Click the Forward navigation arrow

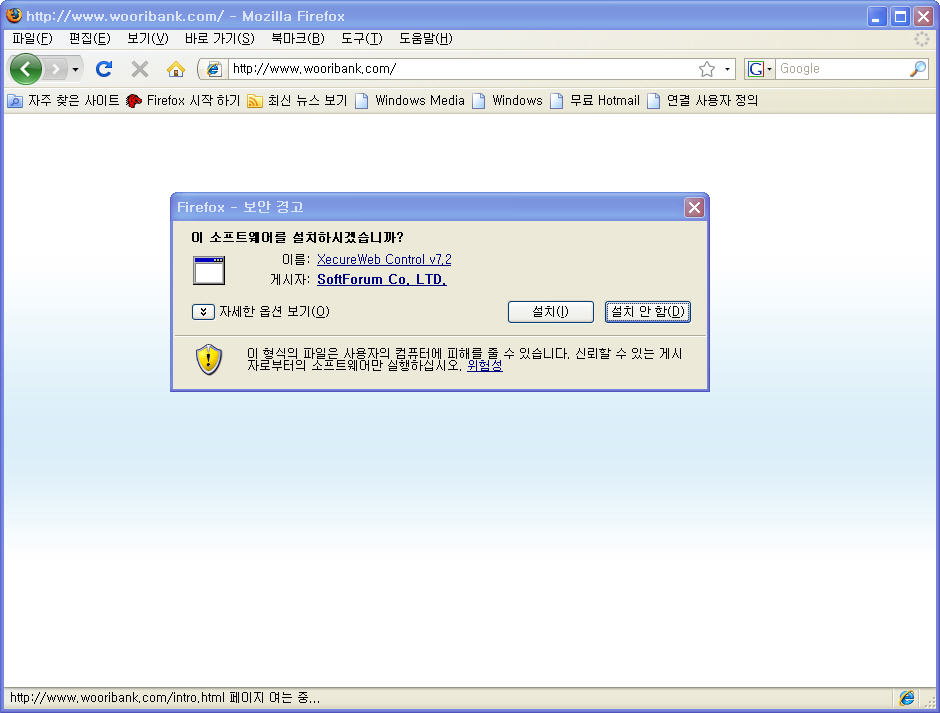tap(56, 69)
